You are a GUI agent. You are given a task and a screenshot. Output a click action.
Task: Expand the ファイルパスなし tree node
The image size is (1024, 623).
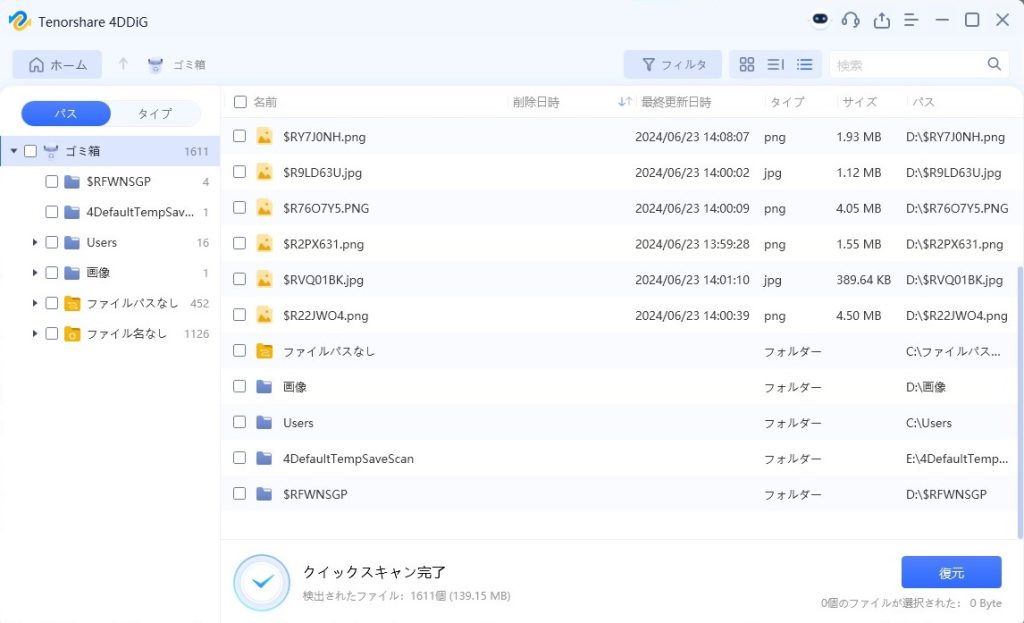[x=35, y=303]
